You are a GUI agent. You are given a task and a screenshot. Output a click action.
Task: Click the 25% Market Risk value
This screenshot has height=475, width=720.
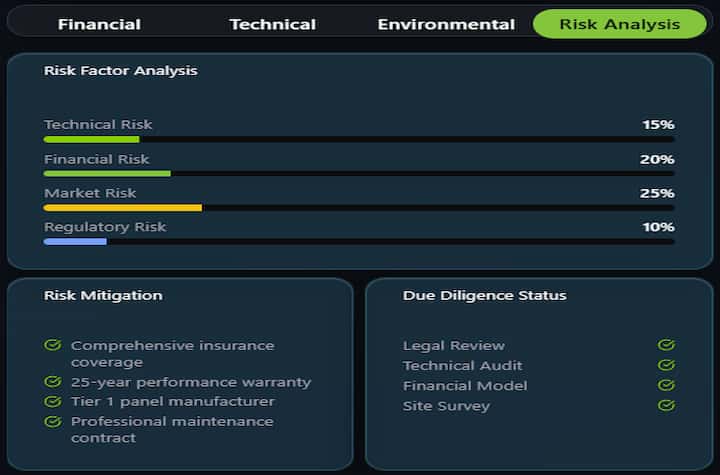click(657, 193)
